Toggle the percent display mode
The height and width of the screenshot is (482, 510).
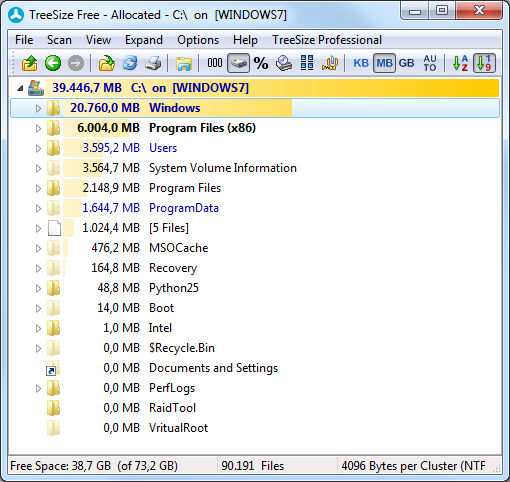point(261,63)
